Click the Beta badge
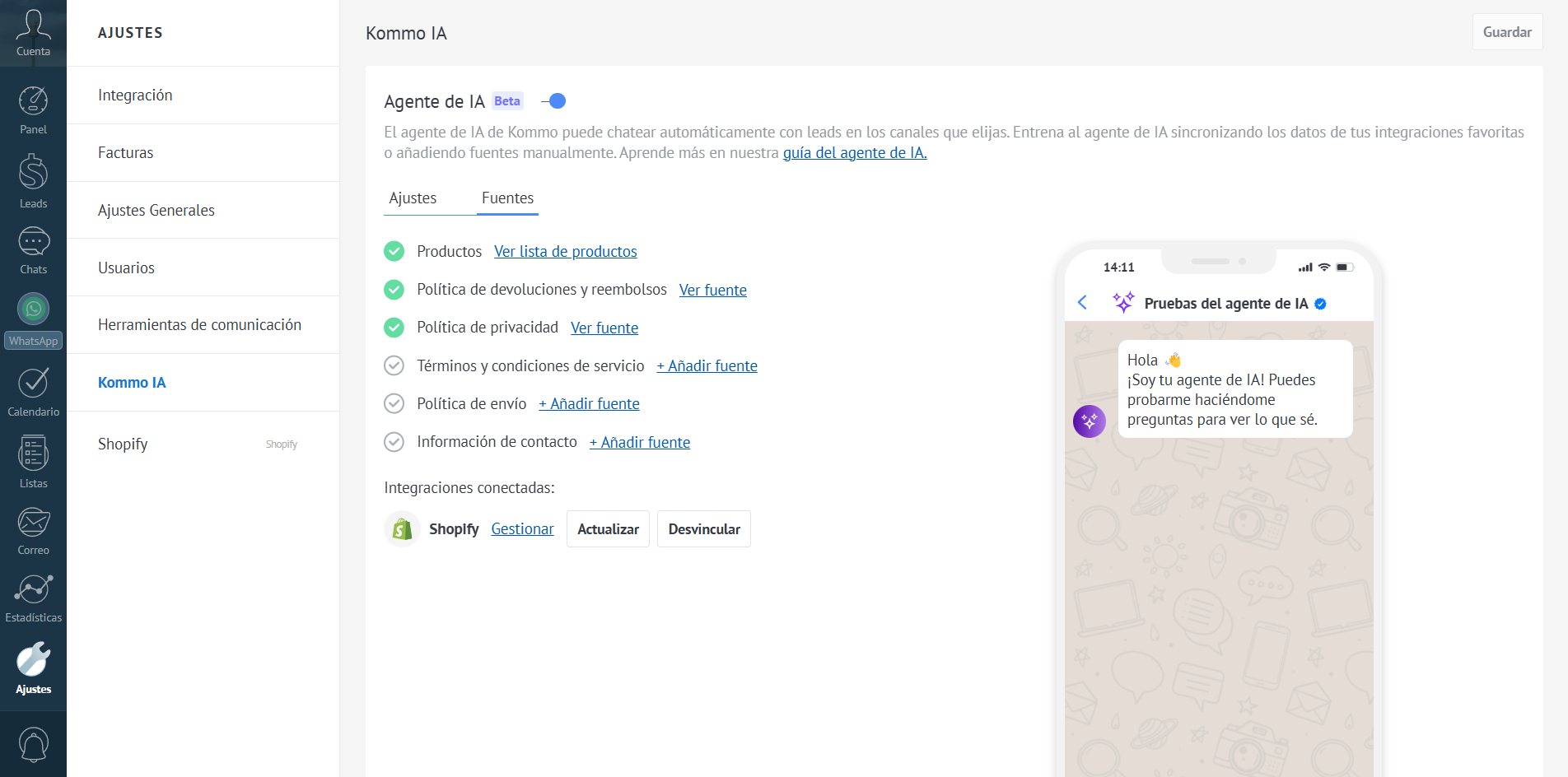Viewport: 1568px width, 777px height. click(x=507, y=101)
